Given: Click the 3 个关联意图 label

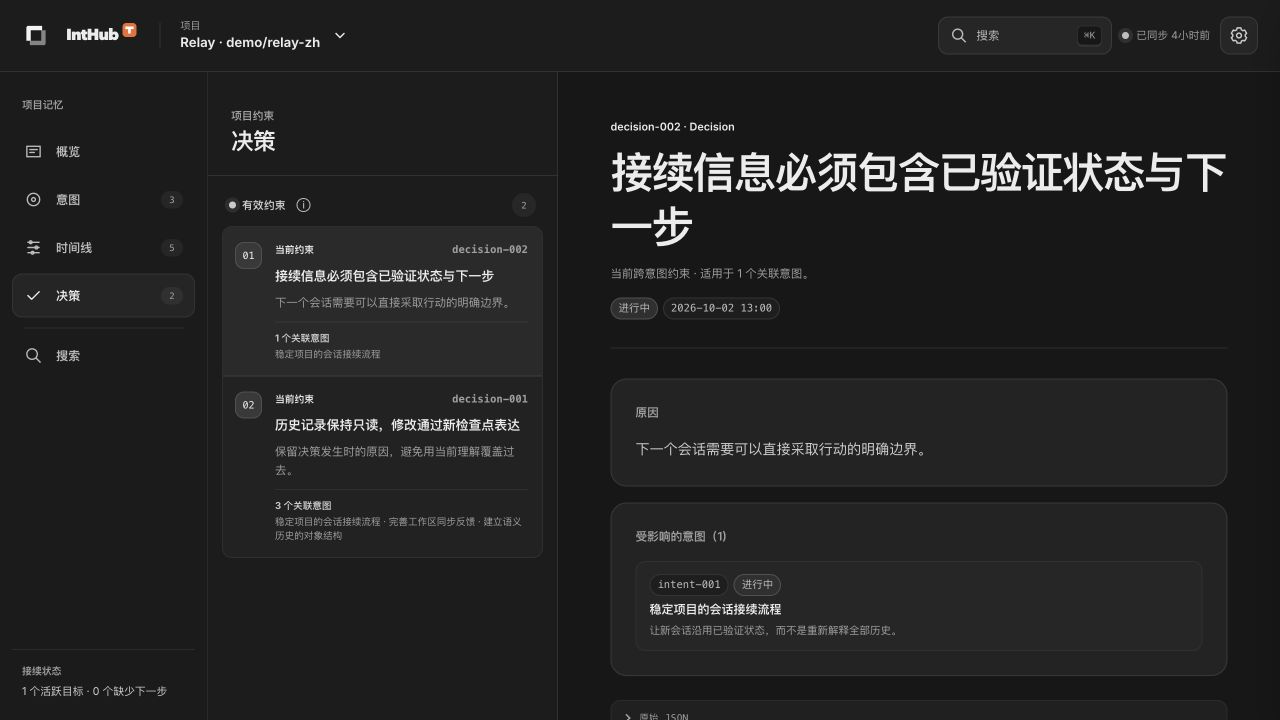Looking at the screenshot, I should pyautogui.click(x=303, y=505).
